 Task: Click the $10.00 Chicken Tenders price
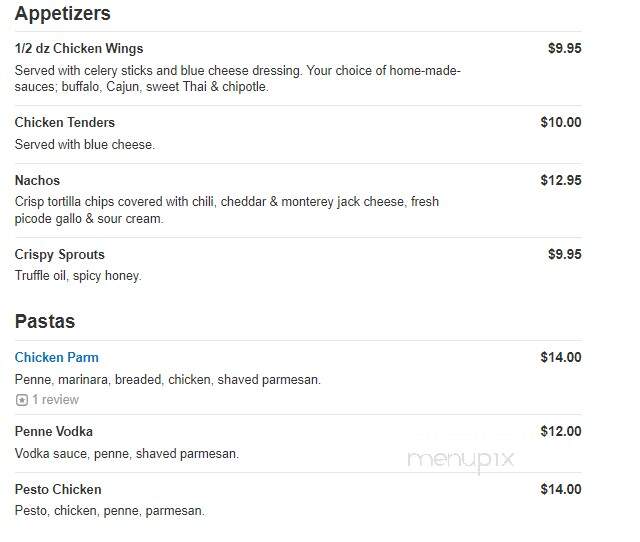[561, 122]
